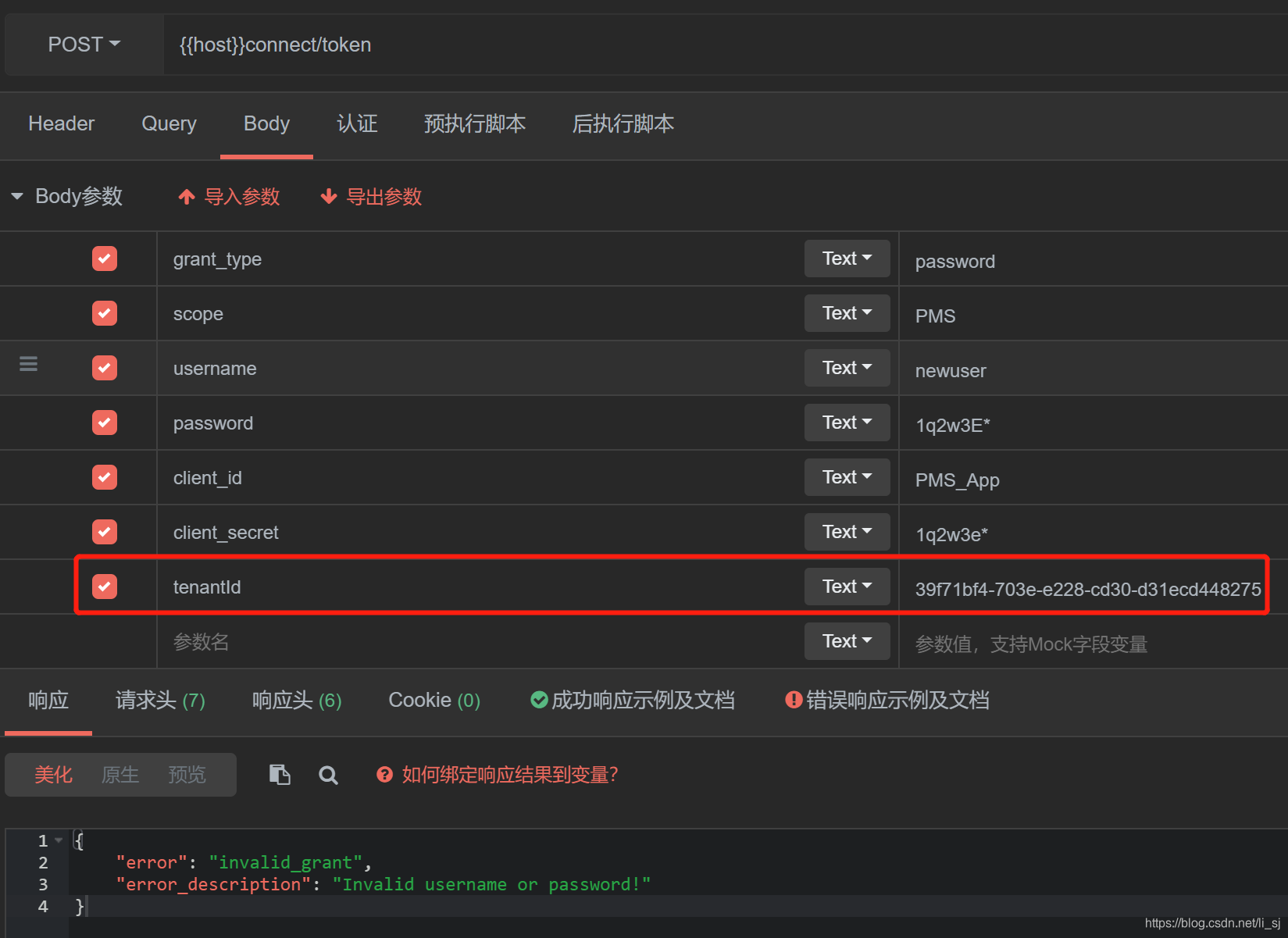1288x938 pixels.
Task: Click the 导入参数 upload icon
Action: coord(187,196)
